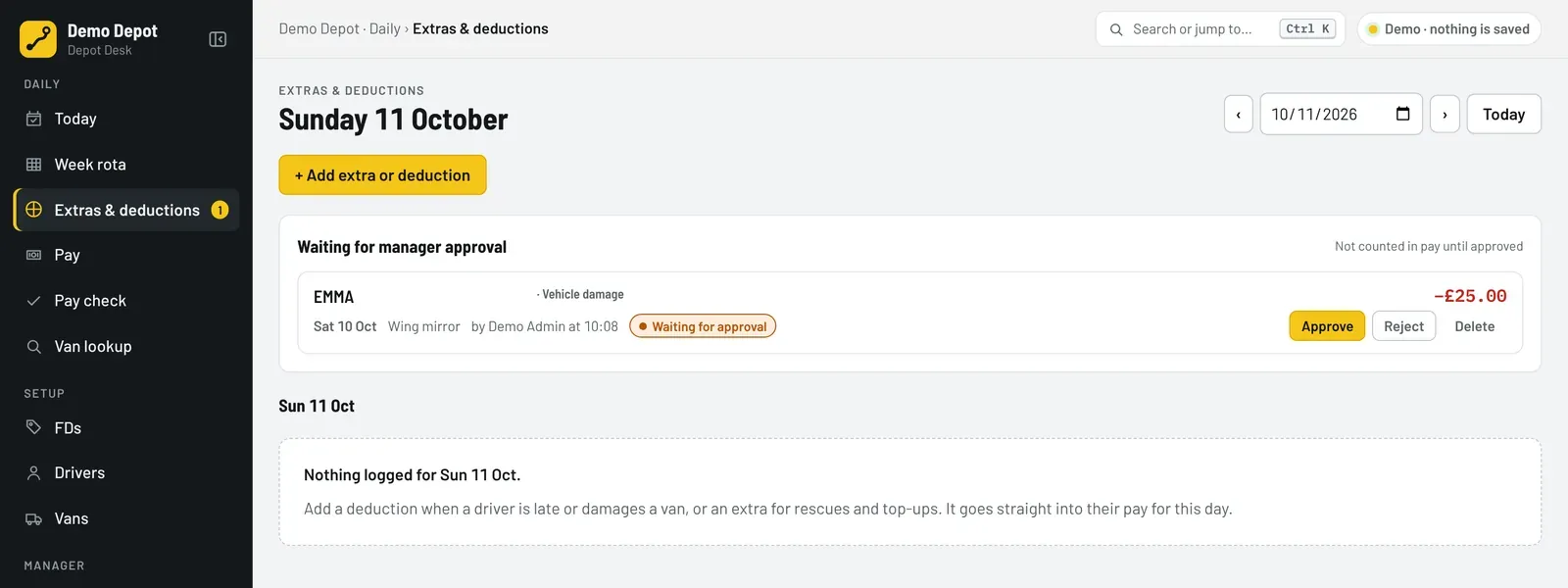This screenshot has height=588, width=1568.
Task: Click the Pay check tick icon
Action: coord(33,301)
